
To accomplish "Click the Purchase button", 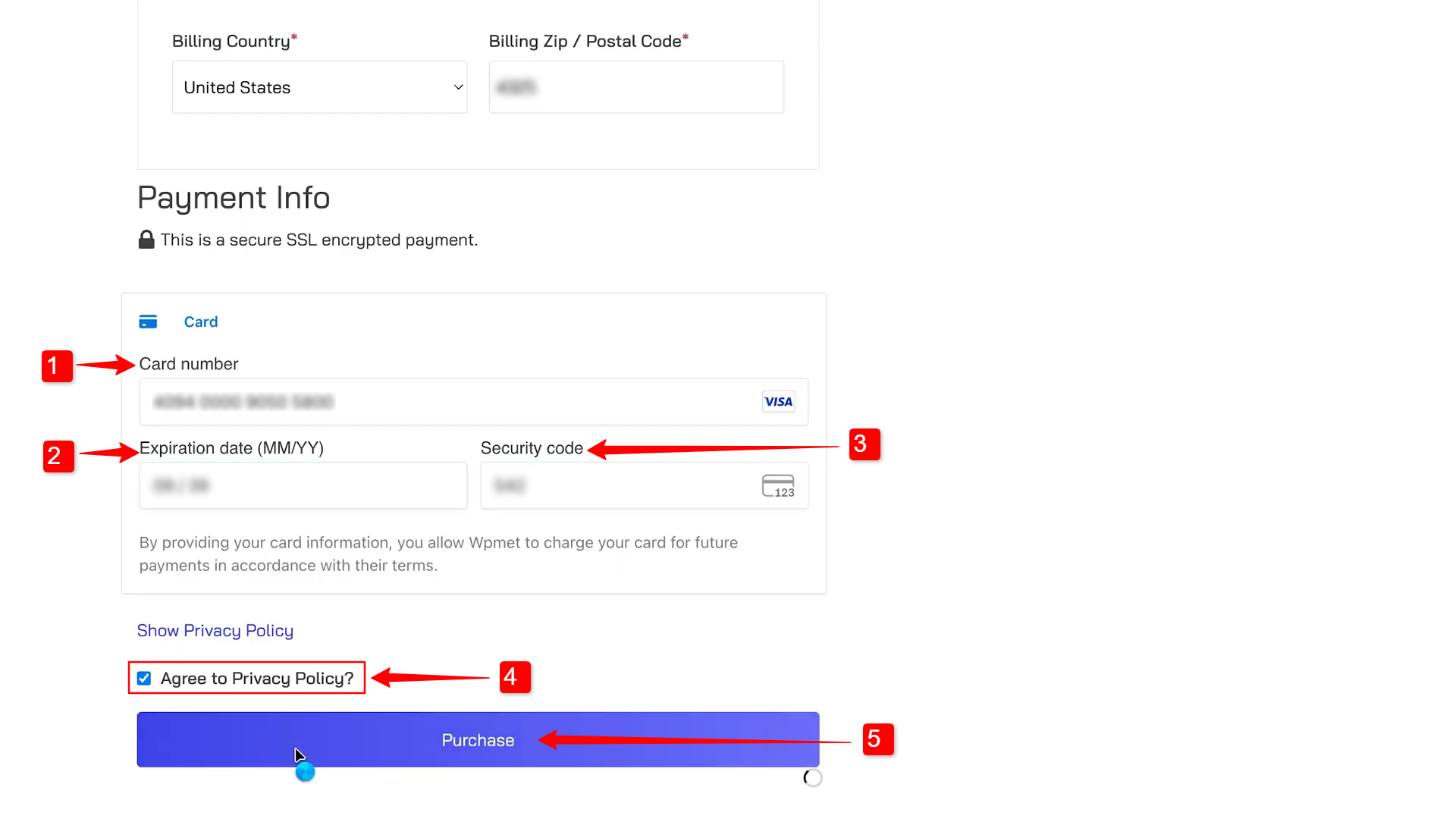I will coord(478,739).
